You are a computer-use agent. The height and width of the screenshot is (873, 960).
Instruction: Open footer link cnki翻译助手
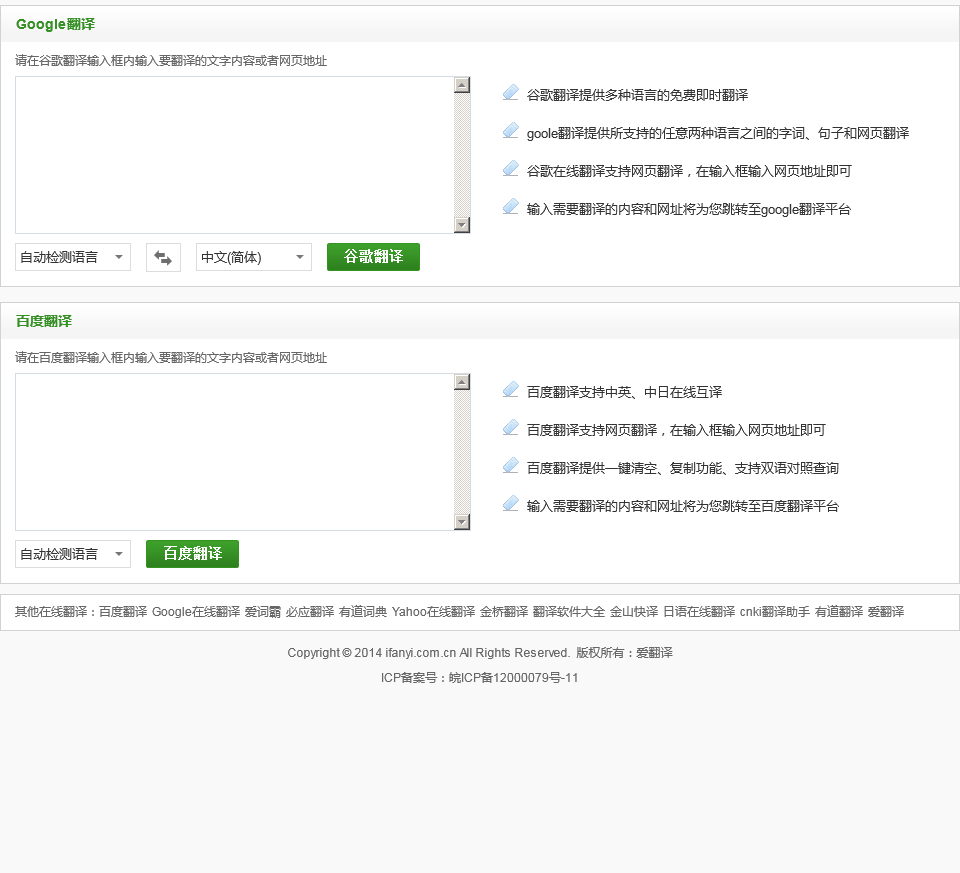coord(775,612)
